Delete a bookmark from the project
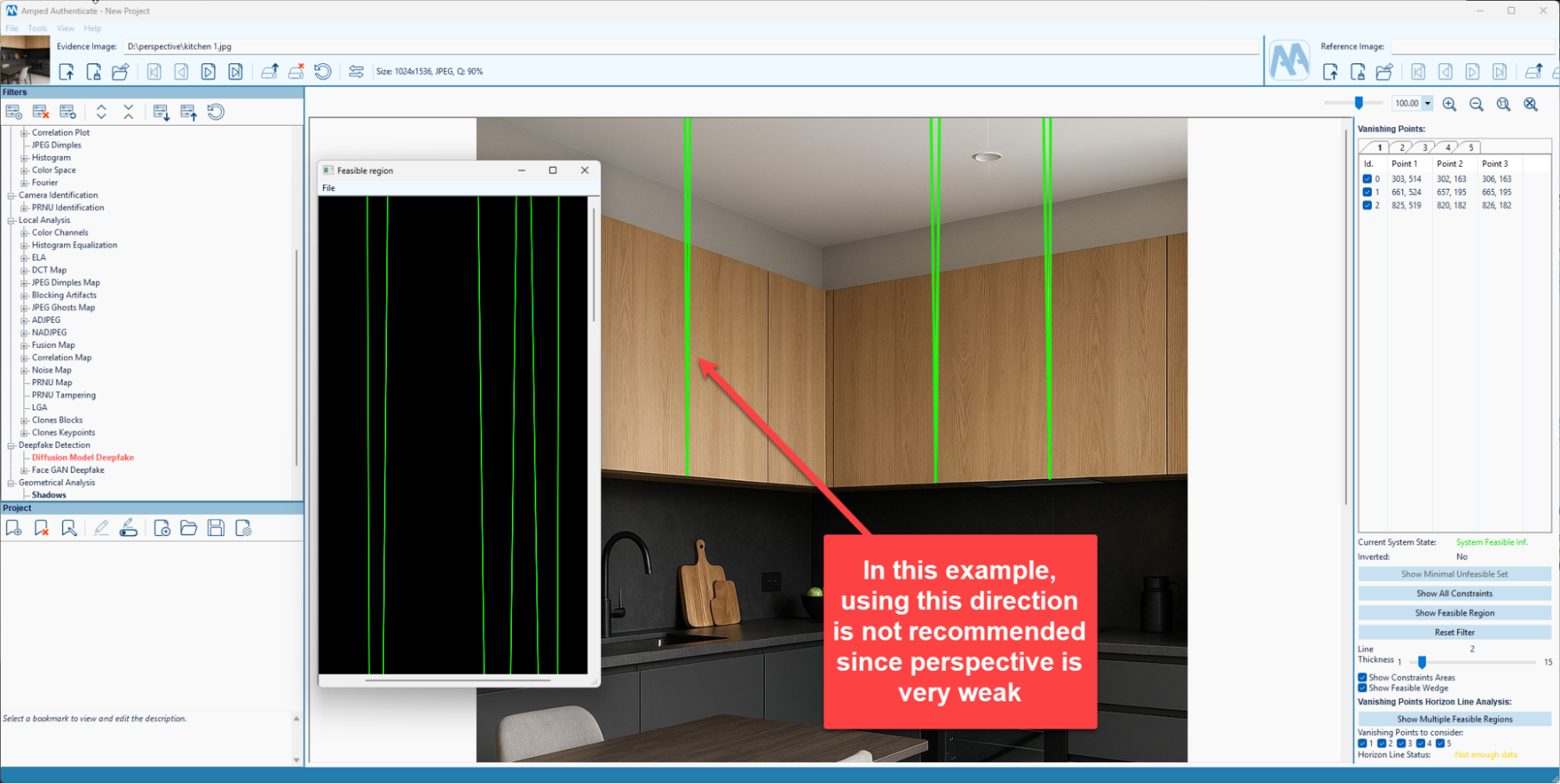The image size is (1560, 784). (41, 527)
